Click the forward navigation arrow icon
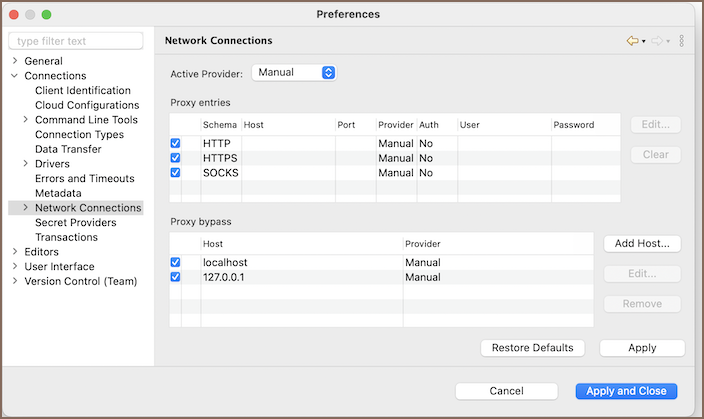Viewport: 704px width, 419px height. [657, 41]
